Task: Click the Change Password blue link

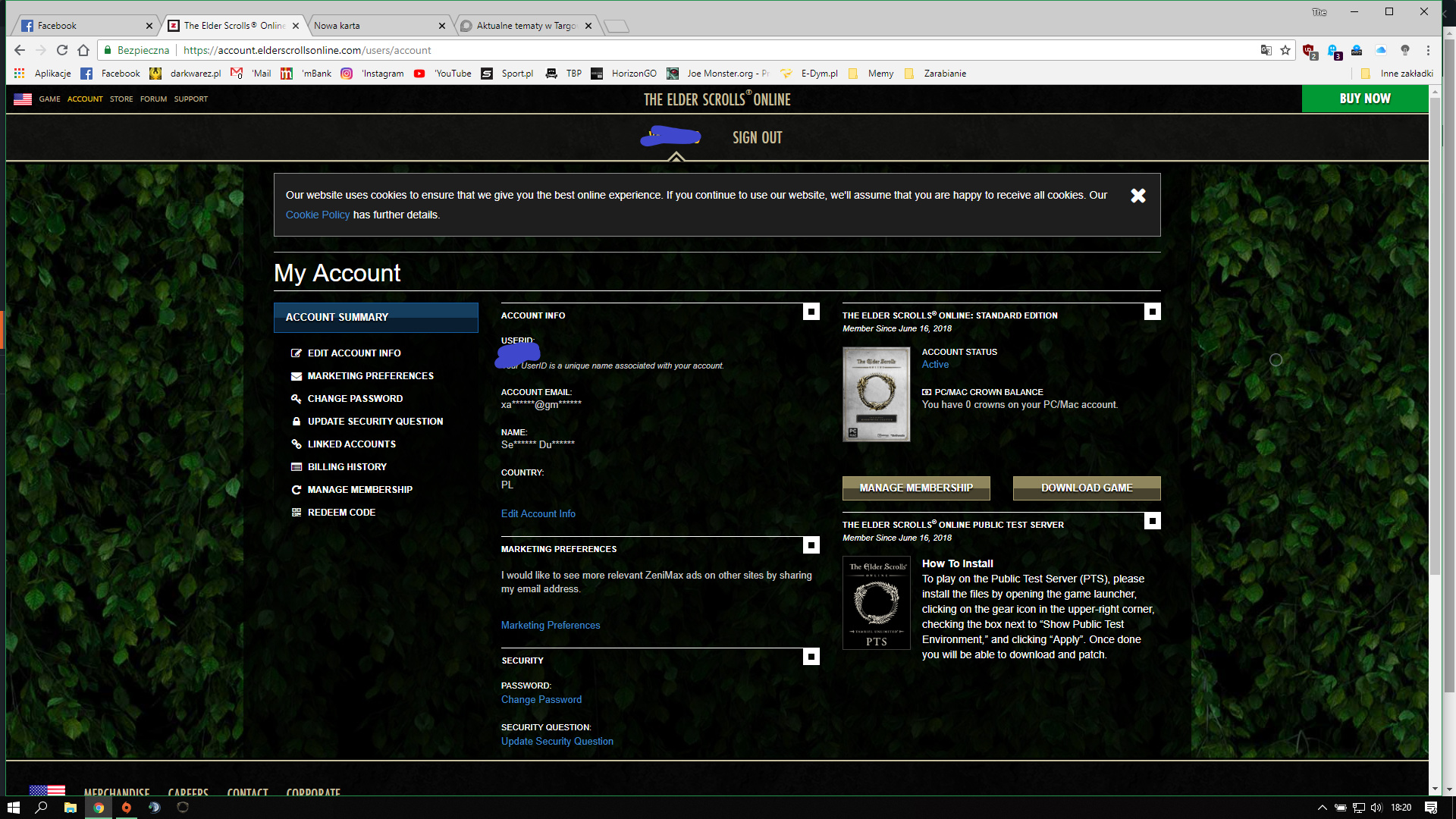Action: (x=541, y=700)
